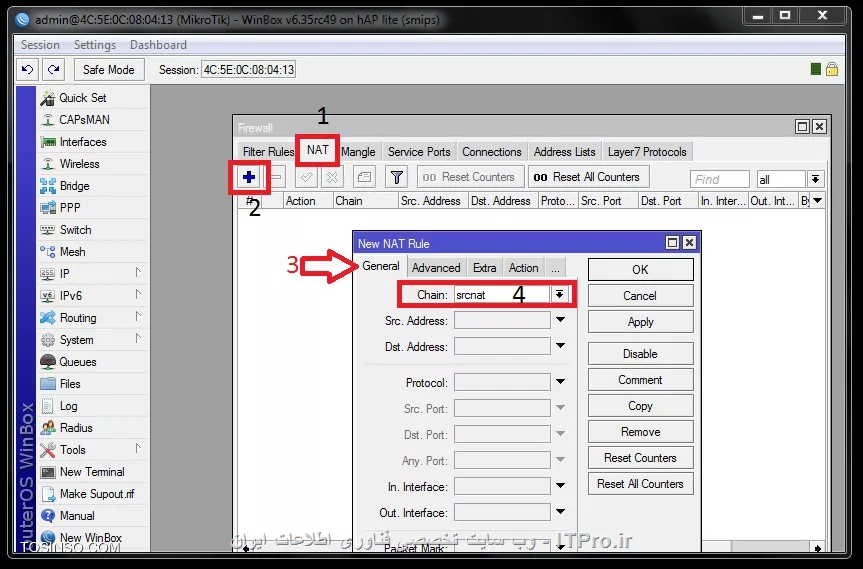
Task: Open the 'all' filter dropdown in Firewall
Action: click(815, 179)
